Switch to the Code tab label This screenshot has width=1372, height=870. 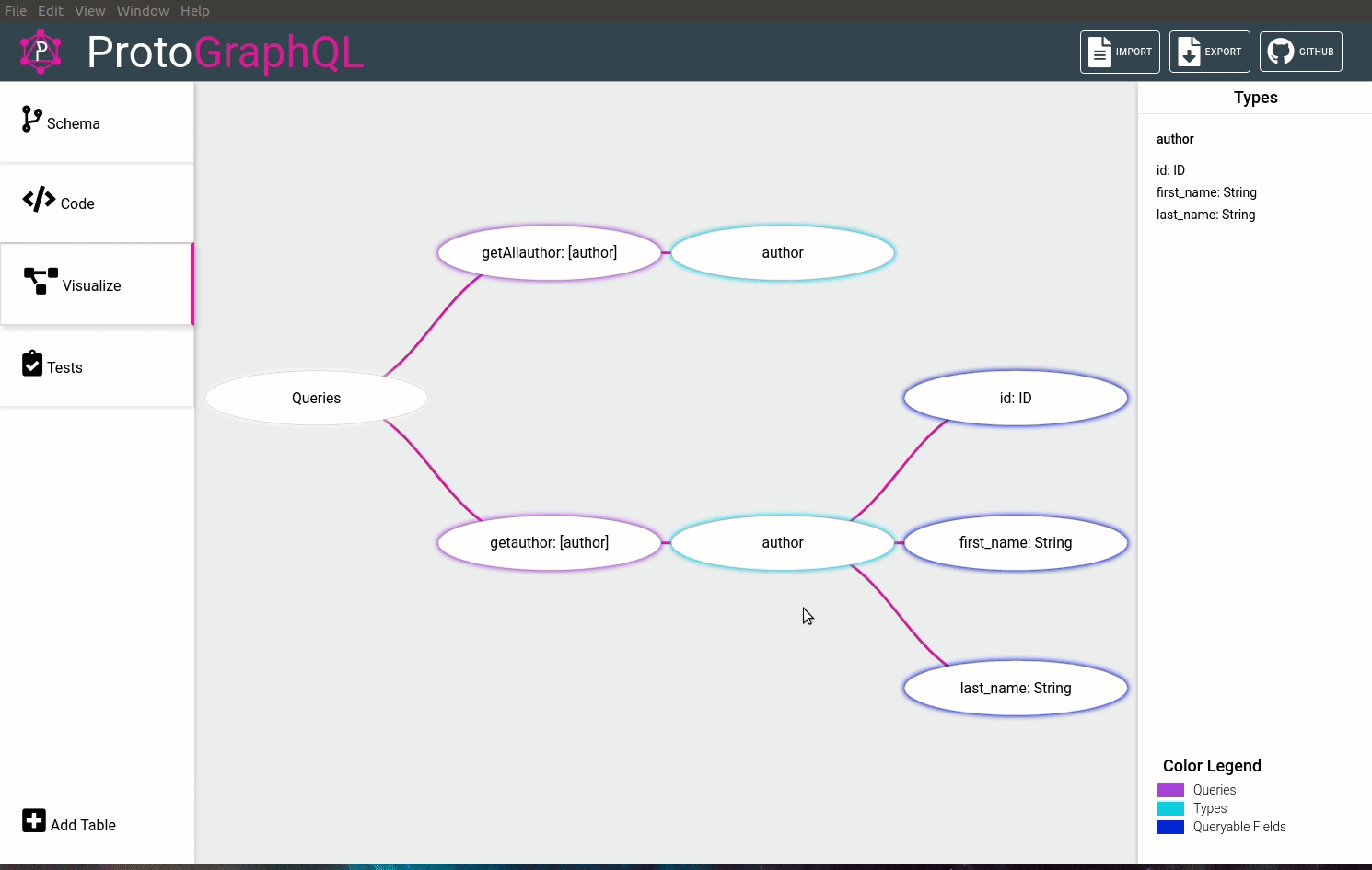point(77,203)
